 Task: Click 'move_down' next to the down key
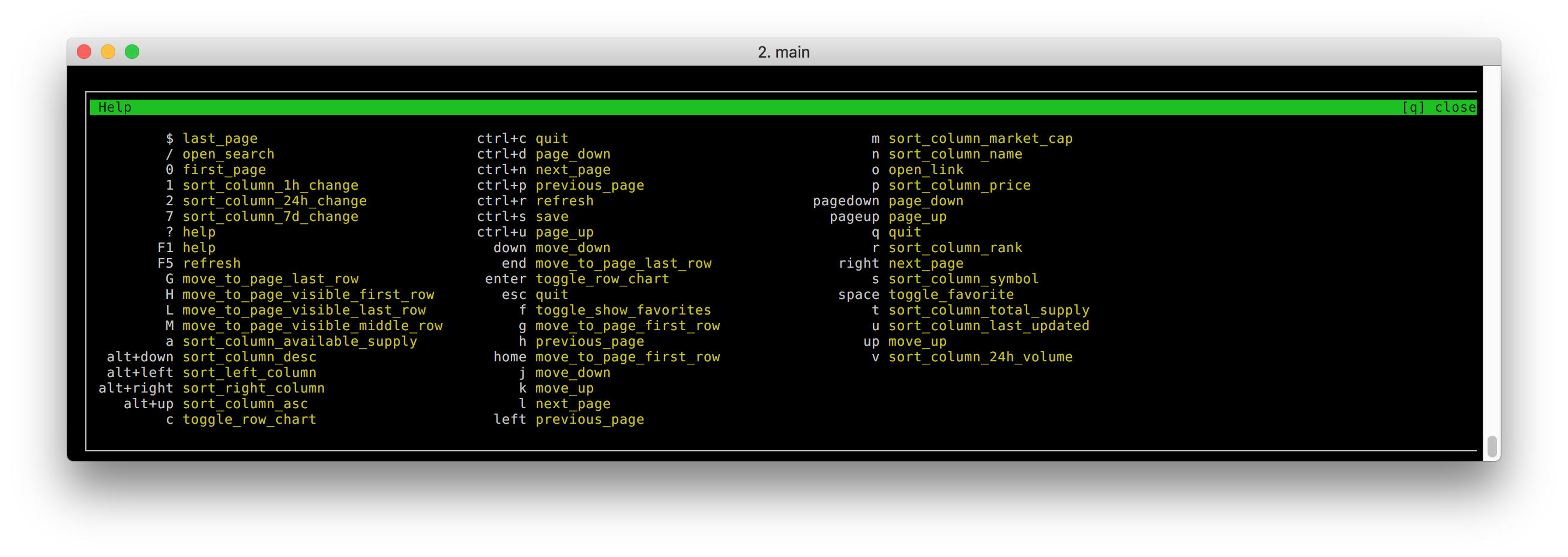pyautogui.click(x=573, y=248)
